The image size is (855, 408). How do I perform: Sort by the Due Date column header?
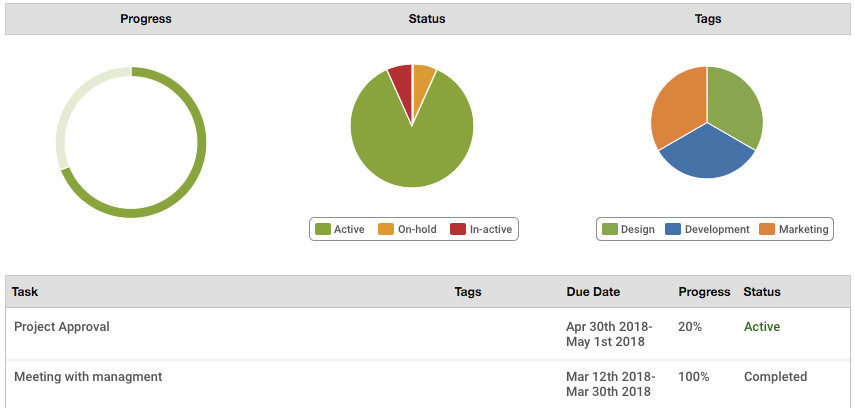tap(593, 292)
